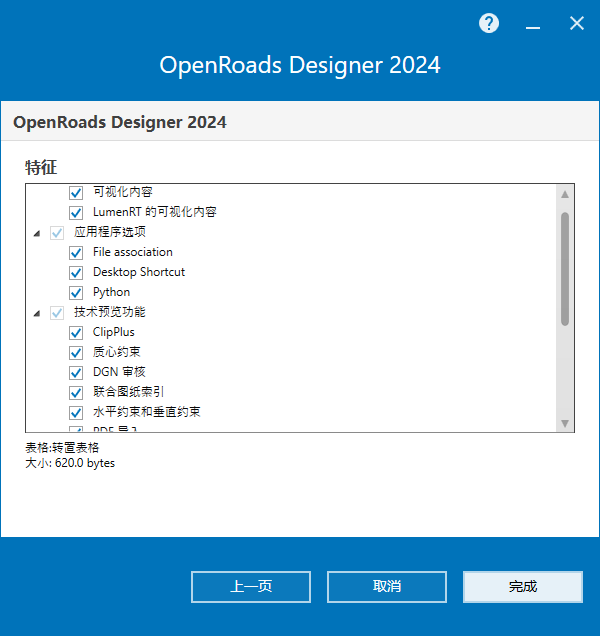The height and width of the screenshot is (636, 600).
Task: Select the 水平约束和垂直约束 feature label
Action: click(146, 412)
